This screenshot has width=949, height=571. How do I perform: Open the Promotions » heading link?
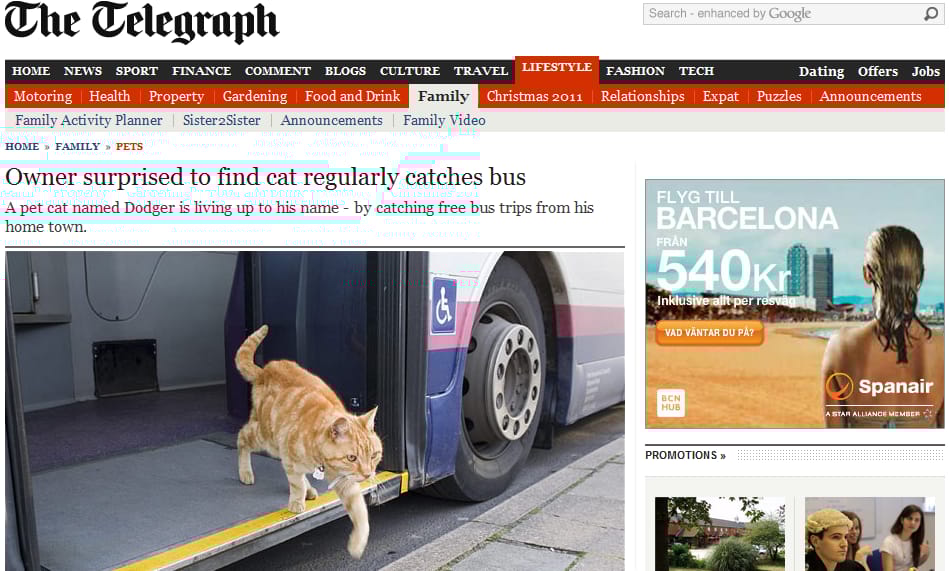685,455
